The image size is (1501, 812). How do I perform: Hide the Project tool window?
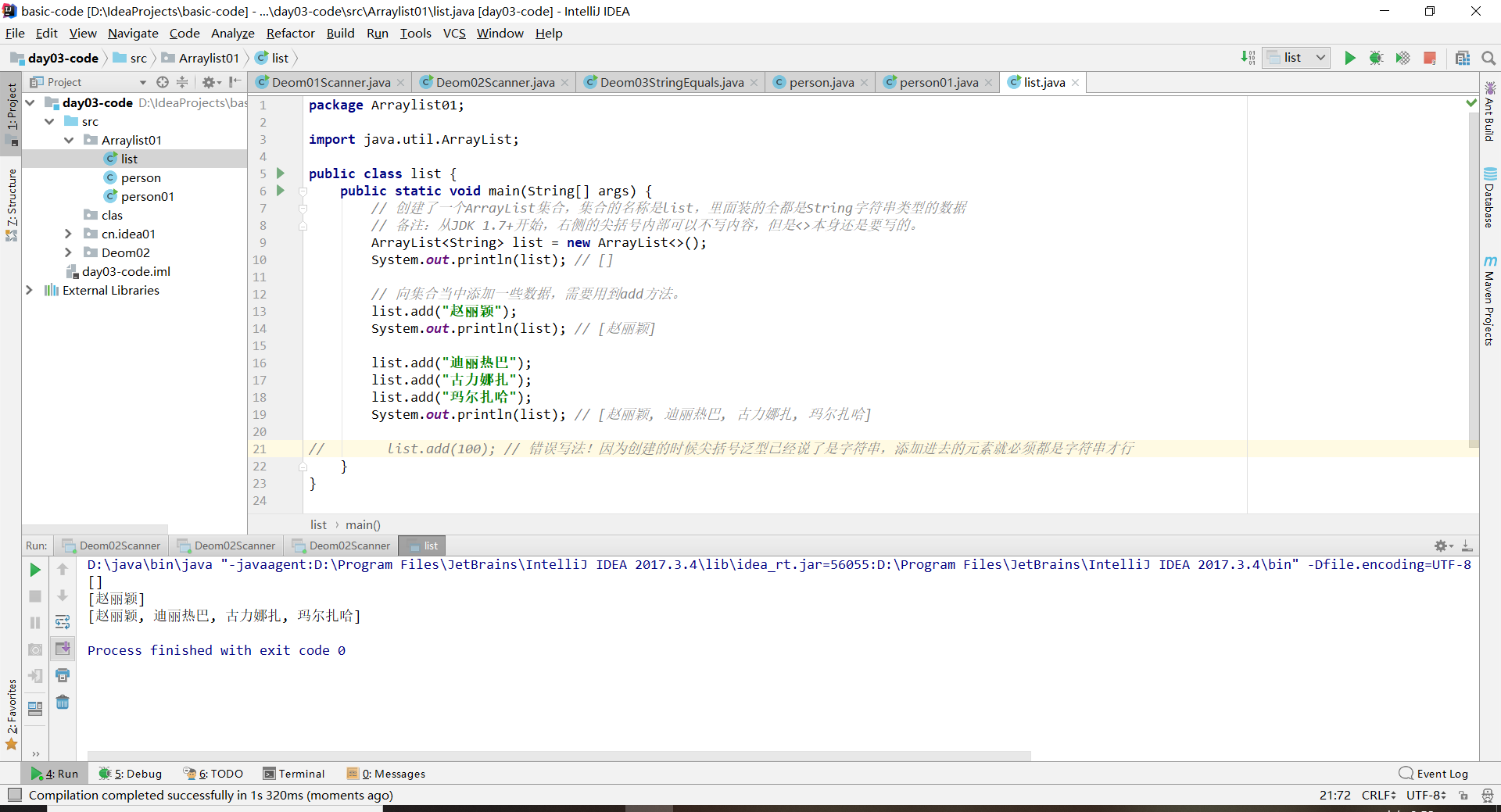pyautogui.click(x=235, y=82)
